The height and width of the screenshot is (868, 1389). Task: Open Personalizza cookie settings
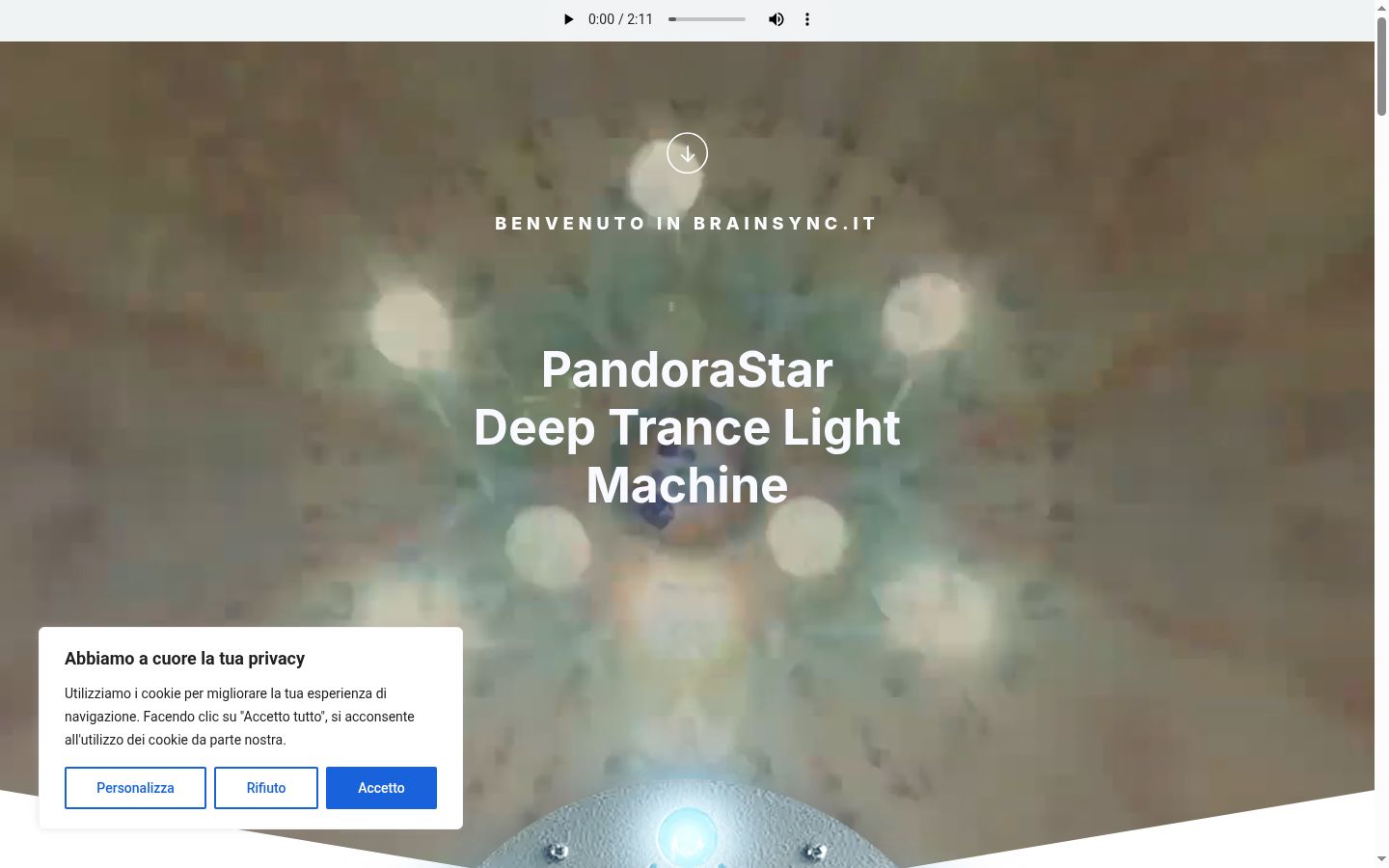click(135, 788)
